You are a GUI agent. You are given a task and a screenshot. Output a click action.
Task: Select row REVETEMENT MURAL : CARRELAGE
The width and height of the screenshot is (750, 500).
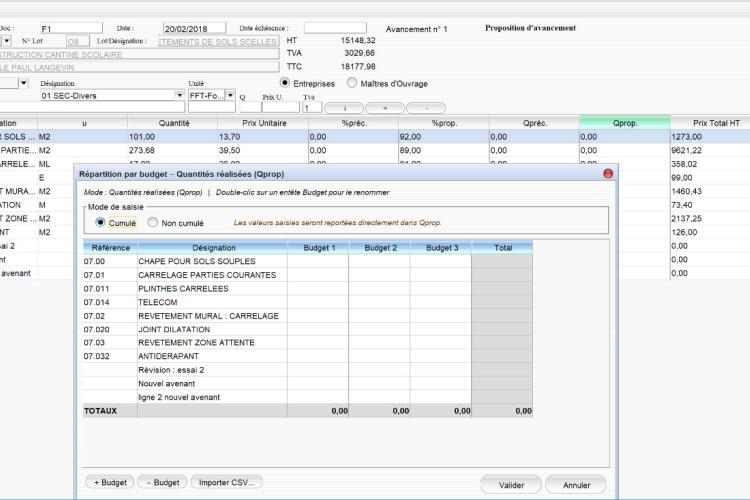pos(308,316)
